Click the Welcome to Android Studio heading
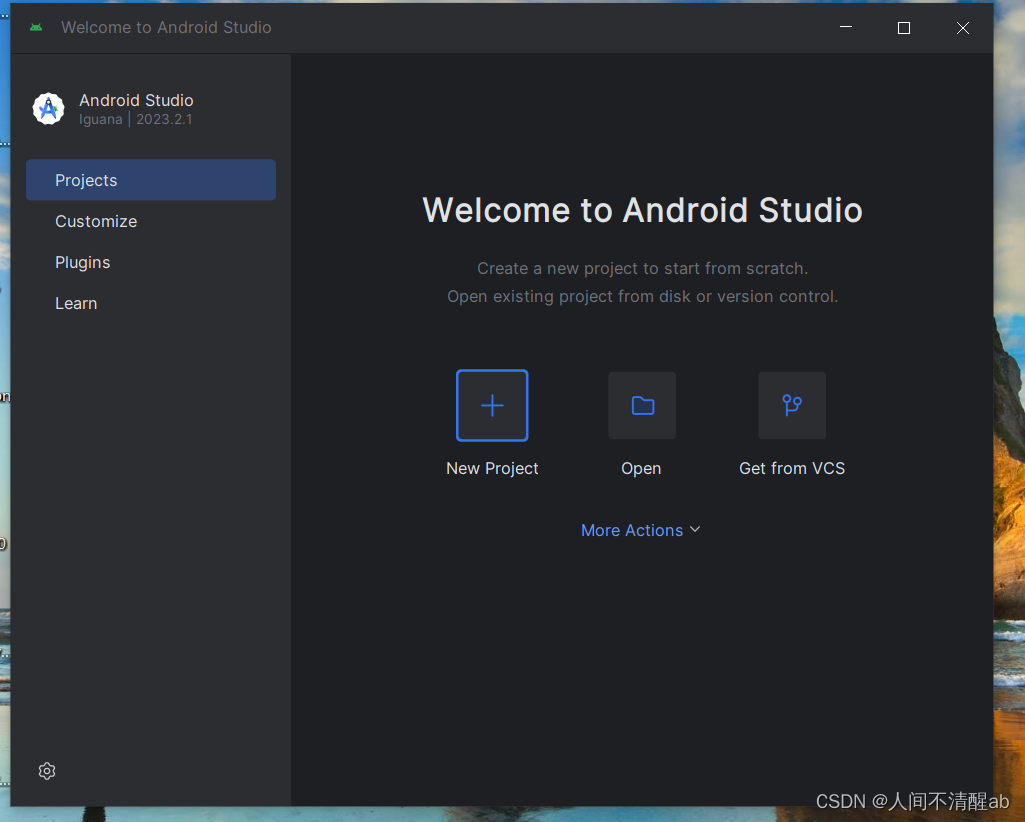The image size is (1025, 822). point(641,210)
